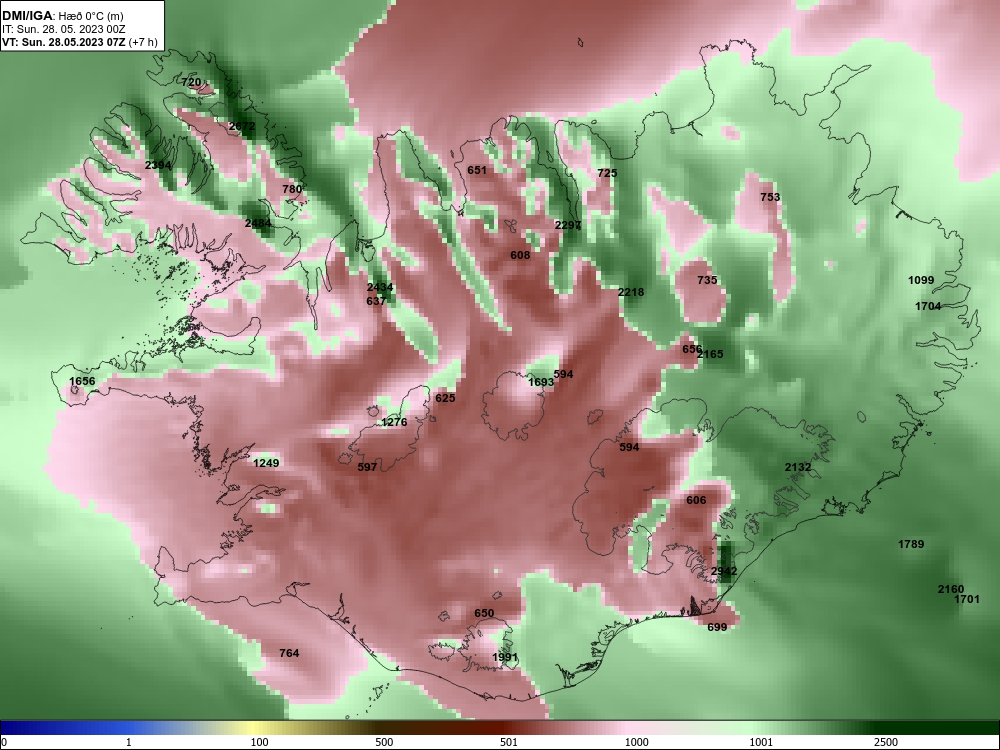Pick the 780 map value
The height and width of the screenshot is (750, 1000).
pyautogui.click(x=291, y=189)
